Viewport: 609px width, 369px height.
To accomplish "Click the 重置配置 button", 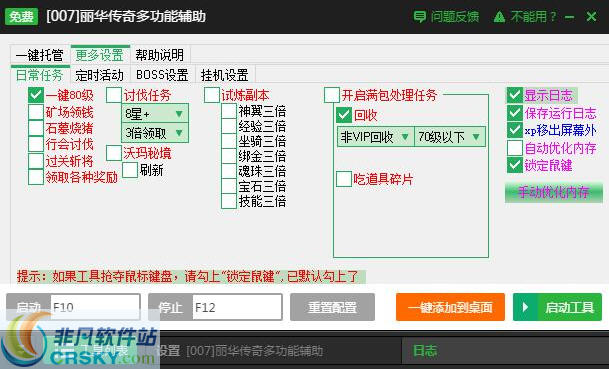I will (x=332, y=307).
